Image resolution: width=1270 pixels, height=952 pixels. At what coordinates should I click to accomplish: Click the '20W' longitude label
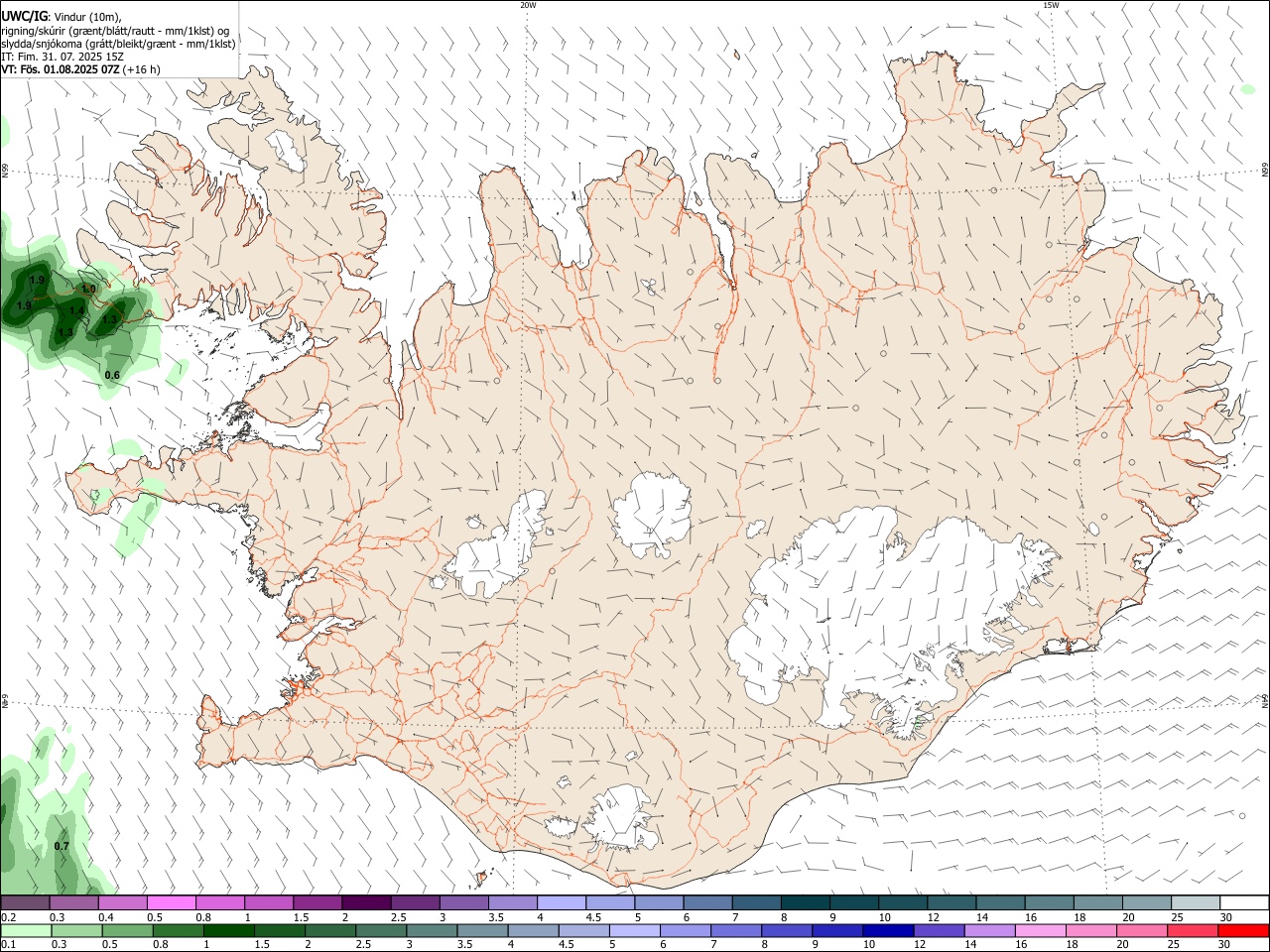[528, 5]
